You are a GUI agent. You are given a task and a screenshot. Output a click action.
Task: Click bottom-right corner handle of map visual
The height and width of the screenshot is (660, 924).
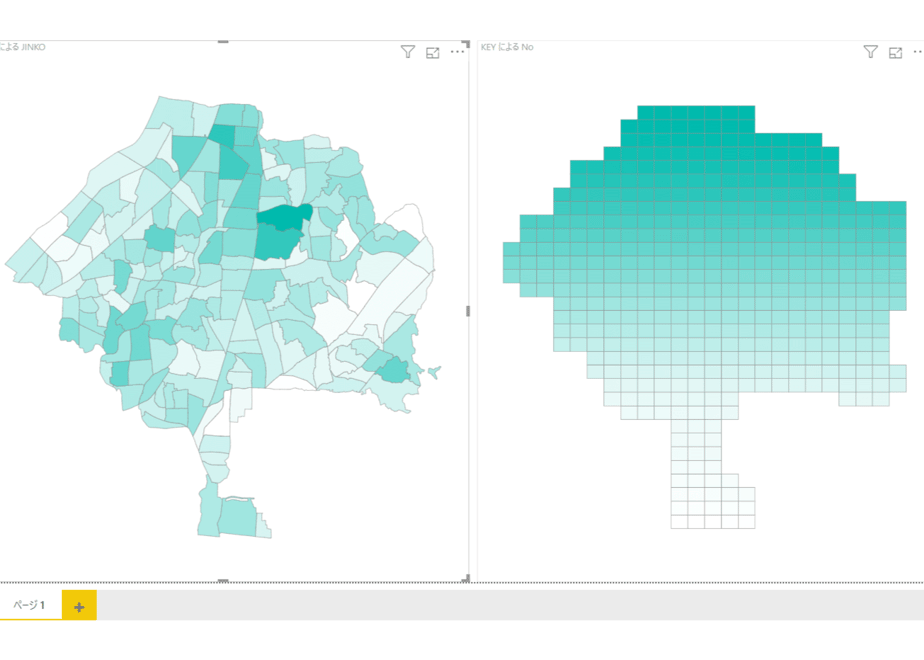(x=466, y=579)
